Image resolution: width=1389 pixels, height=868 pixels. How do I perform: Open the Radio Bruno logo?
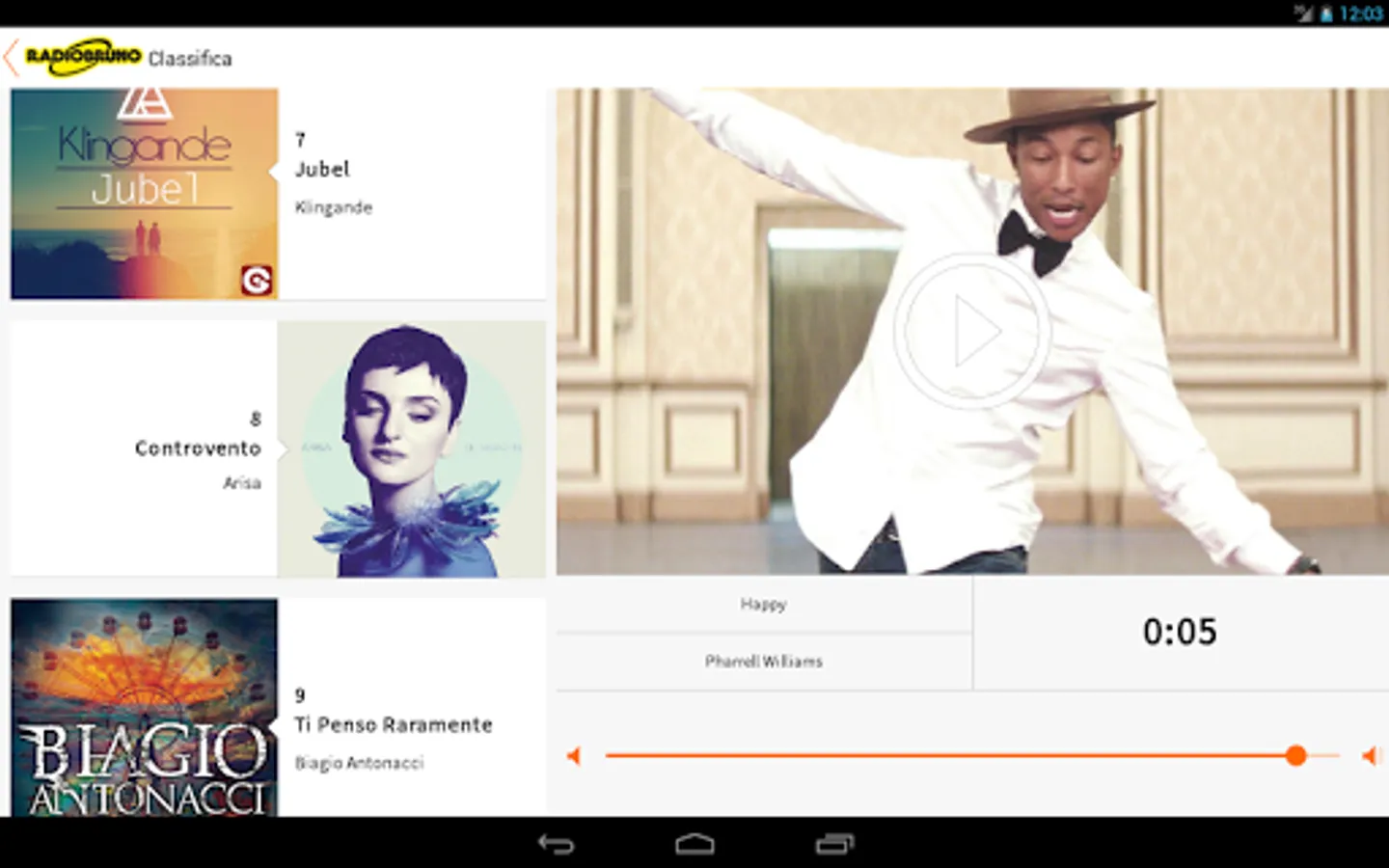84,57
